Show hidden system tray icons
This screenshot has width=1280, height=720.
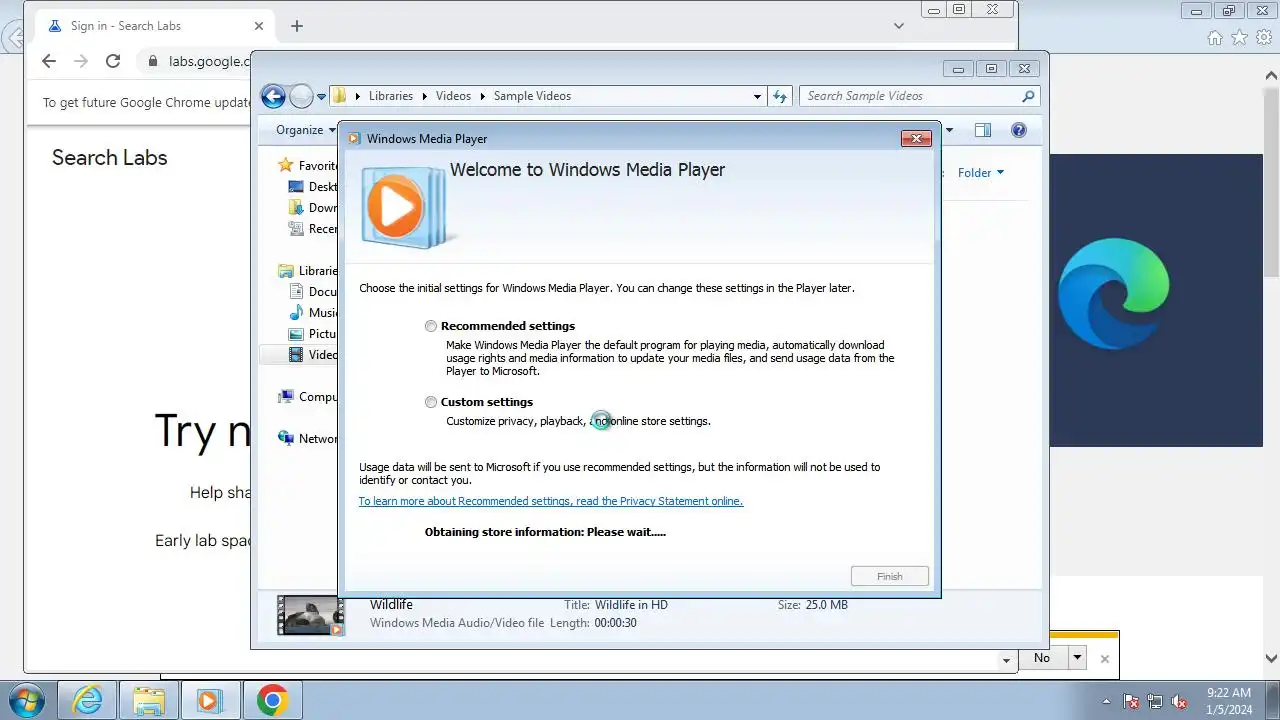click(1107, 701)
